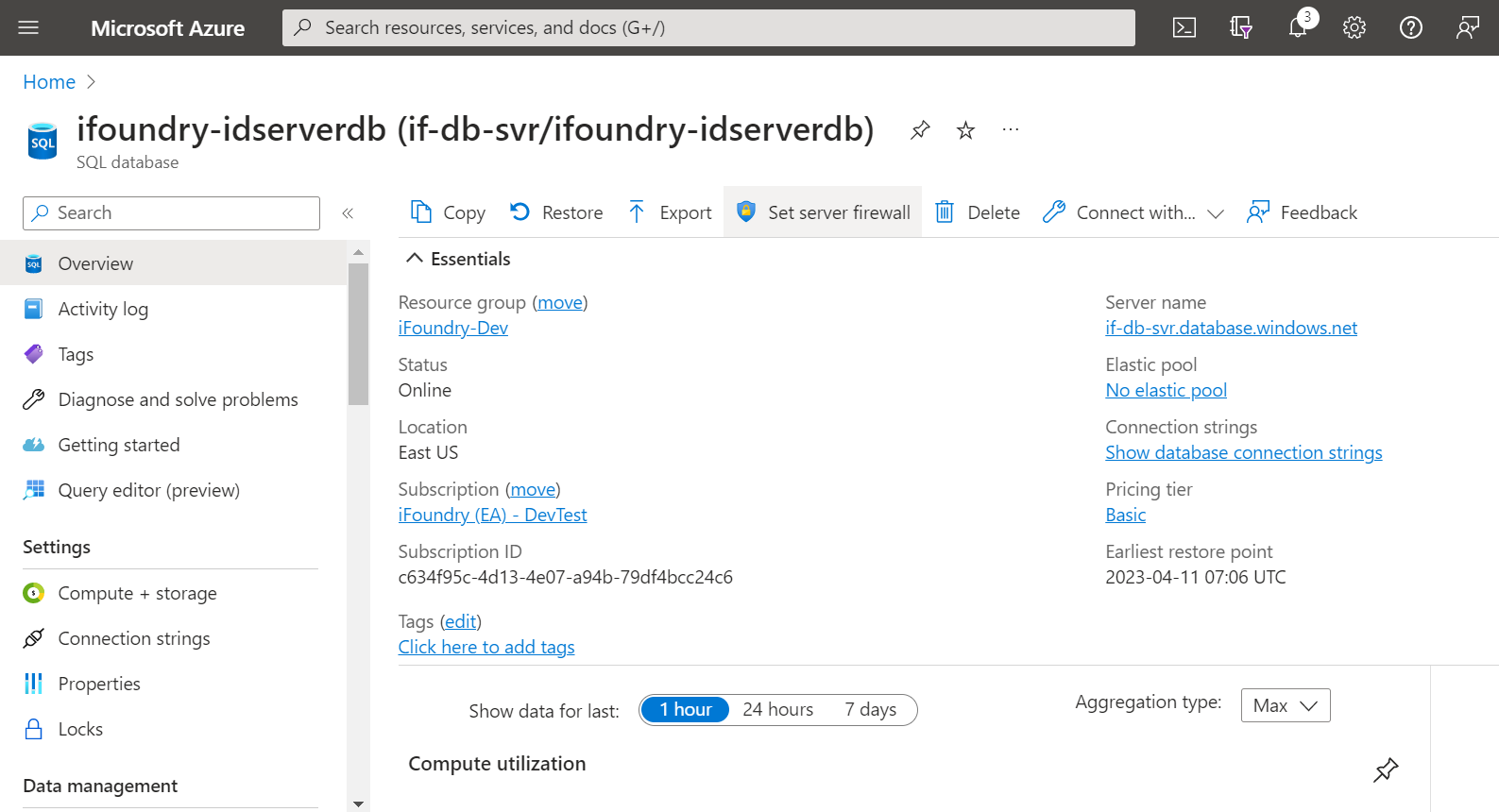Open if-db-svr.database.windows.net server link
The width and height of the screenshot is (1499, 812).
[1231, 328]
